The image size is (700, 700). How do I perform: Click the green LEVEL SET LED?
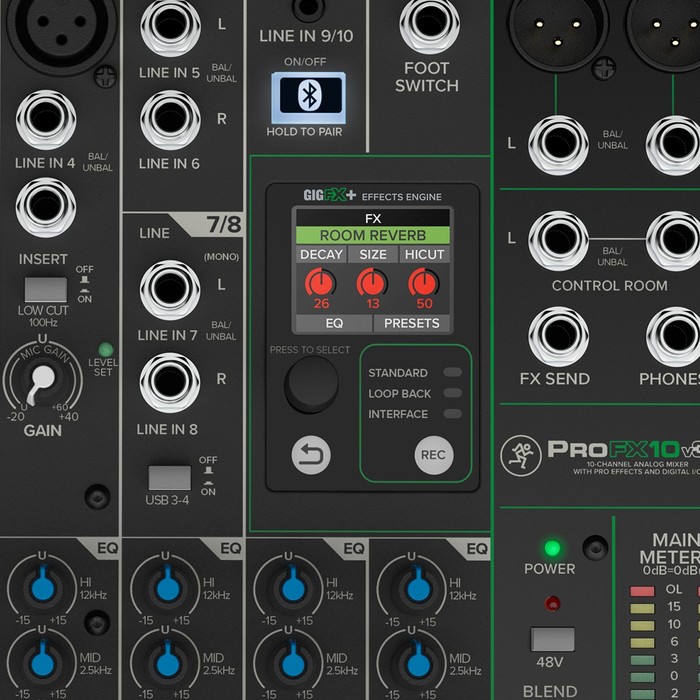(105, 350)
